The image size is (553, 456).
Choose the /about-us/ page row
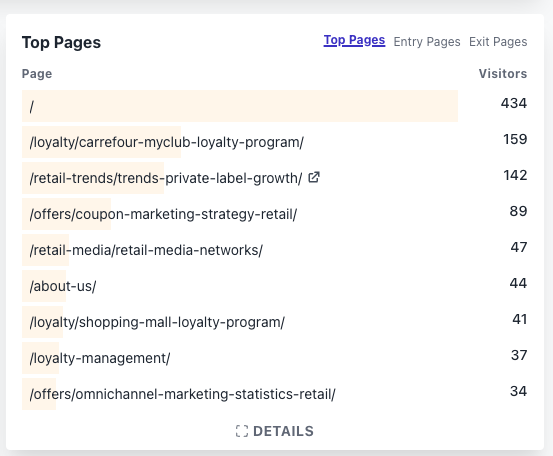(x=63, y=286)
